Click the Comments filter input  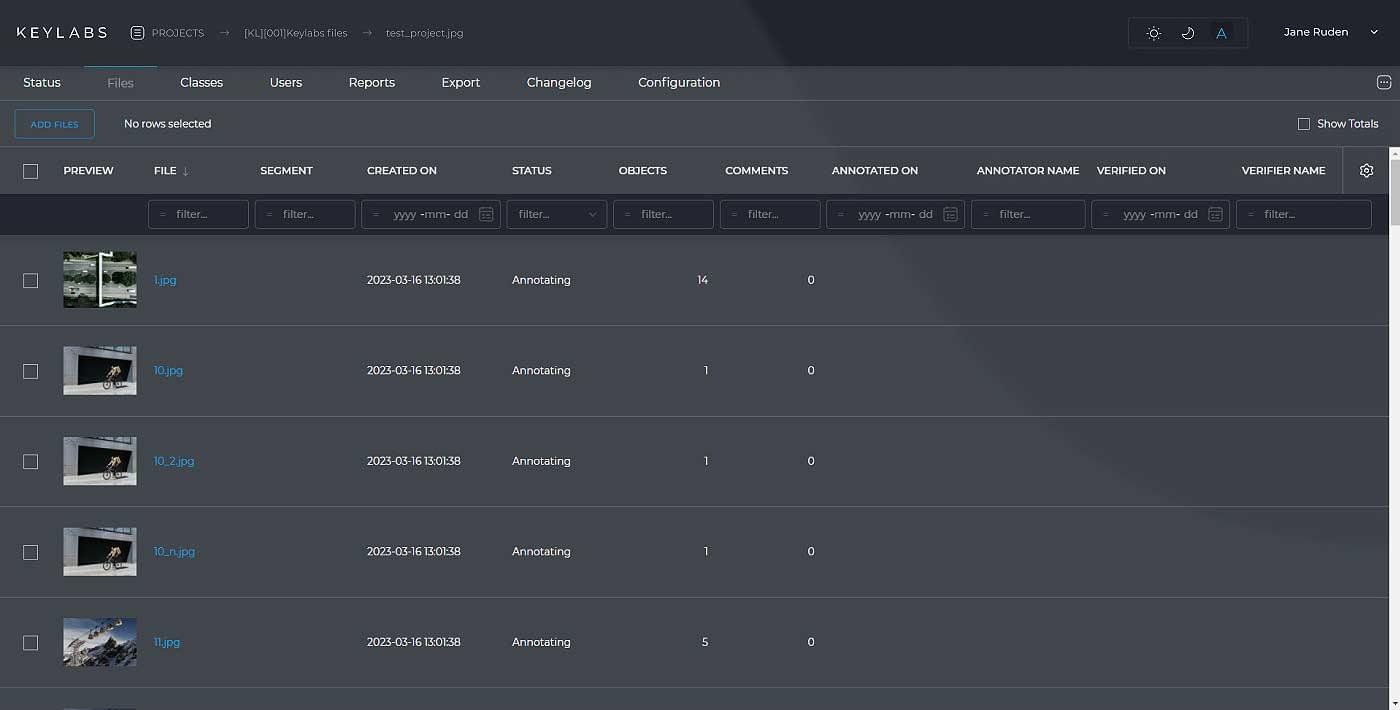(x=770, y=214)
